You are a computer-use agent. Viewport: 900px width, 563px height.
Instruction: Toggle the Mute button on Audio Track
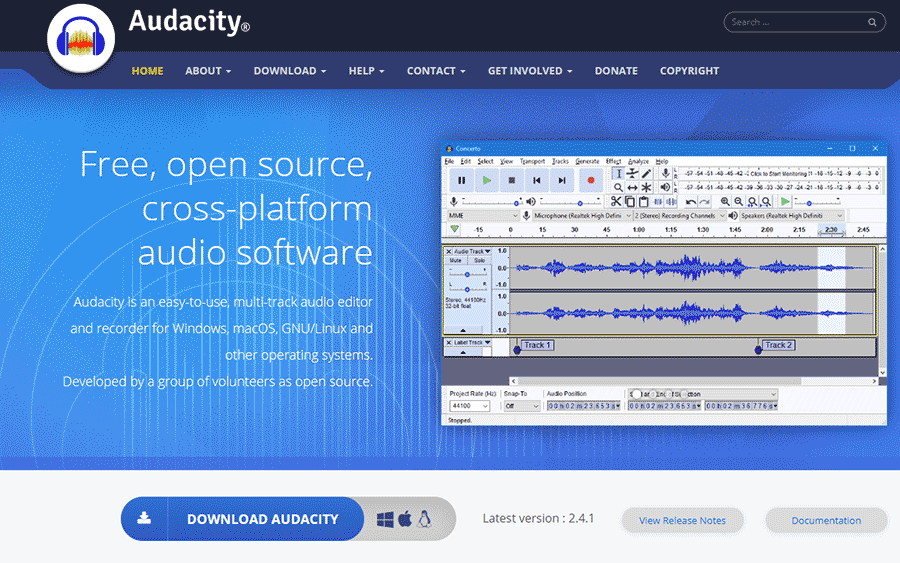(456, 261)
